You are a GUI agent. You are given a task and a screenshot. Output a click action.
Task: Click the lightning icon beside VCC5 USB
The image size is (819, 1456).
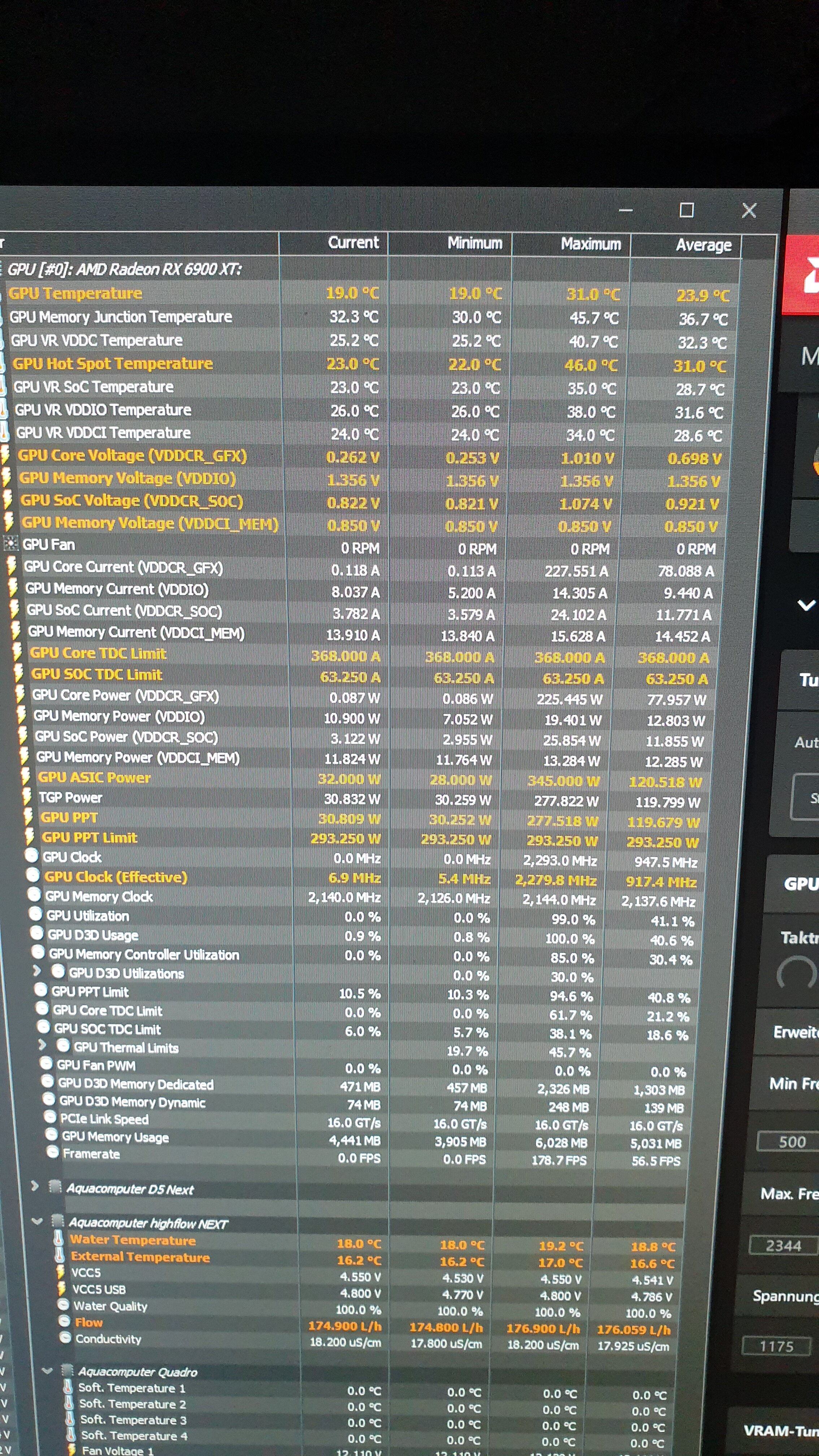[62, 1289]
